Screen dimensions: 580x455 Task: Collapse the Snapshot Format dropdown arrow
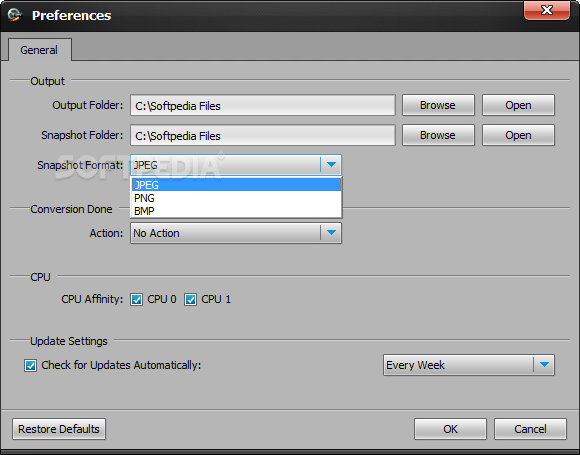click(331, 165)
